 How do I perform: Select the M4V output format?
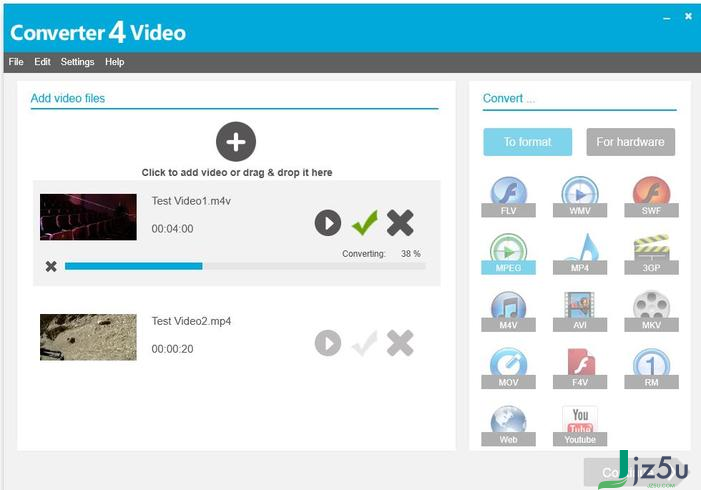(x=508, y=311)
